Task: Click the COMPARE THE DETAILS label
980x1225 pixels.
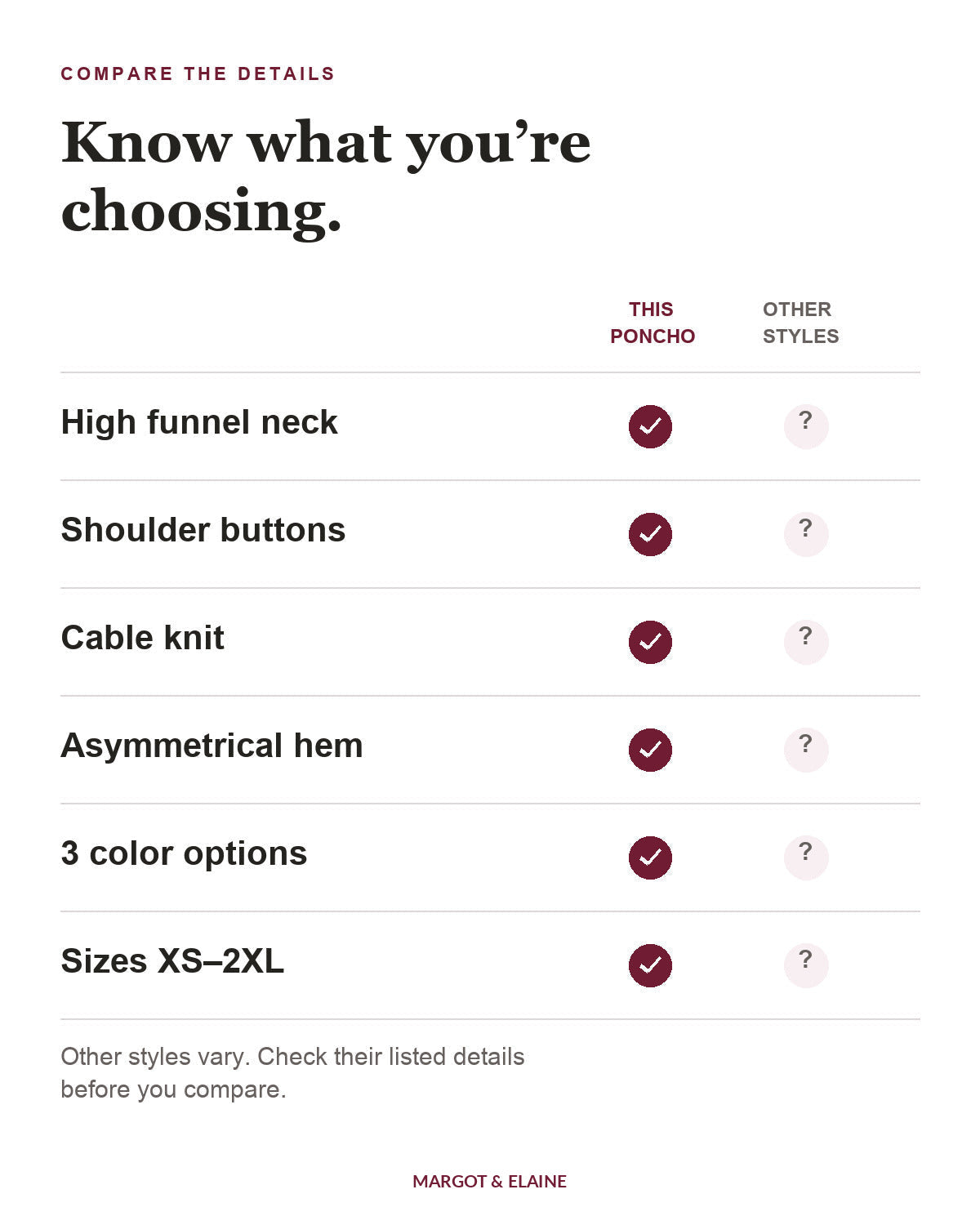Action: 198,73
